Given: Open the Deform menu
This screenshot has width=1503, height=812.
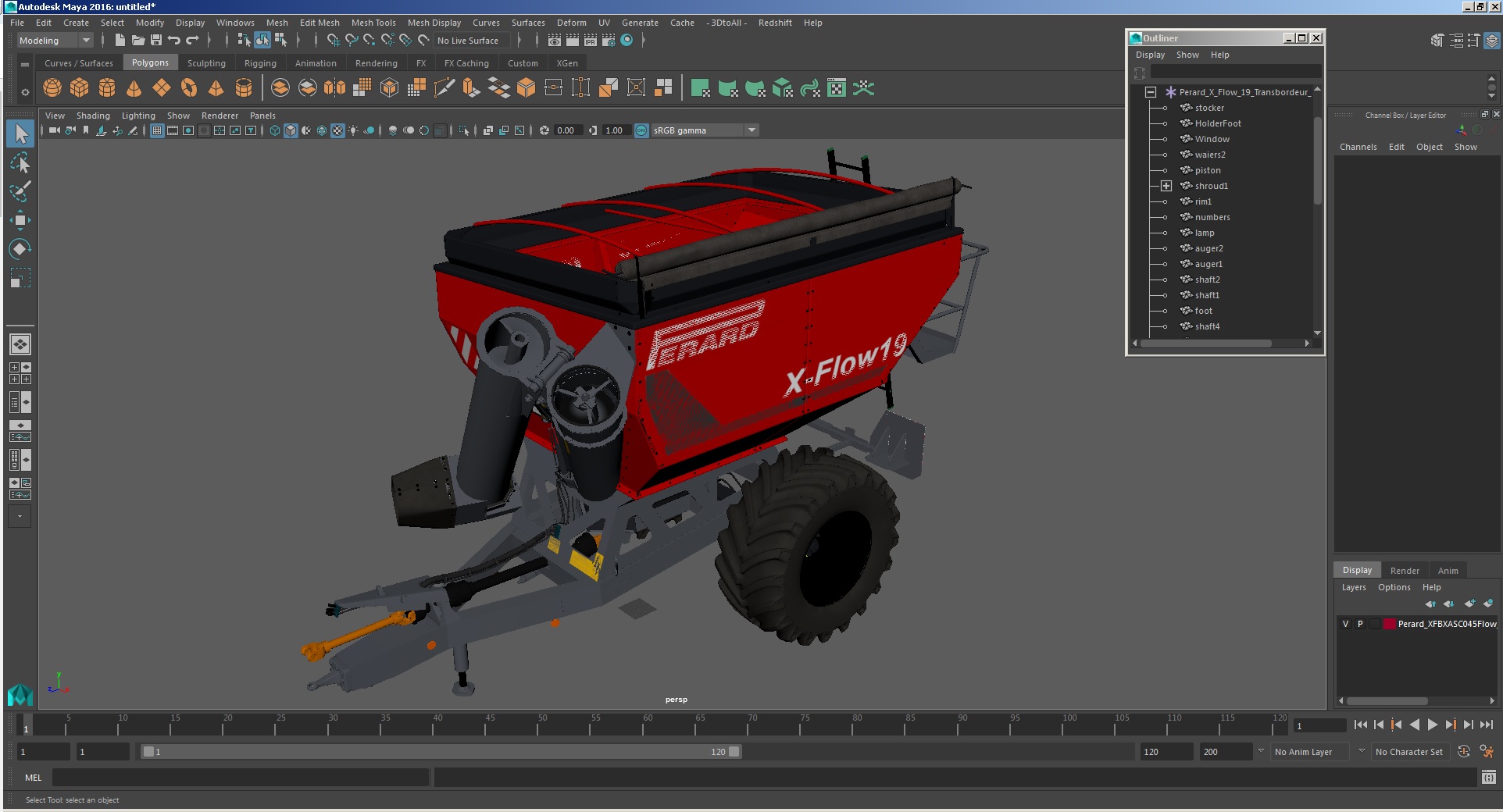Looking at the screenshot, I should [571, 23].
